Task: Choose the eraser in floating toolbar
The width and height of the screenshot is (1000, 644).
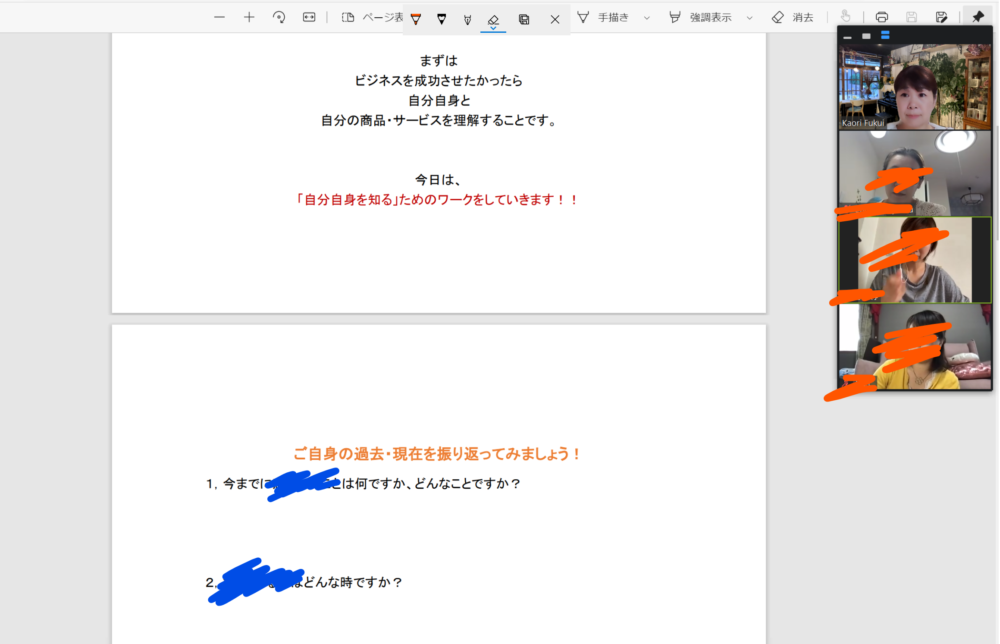Action: pos(493,19)
